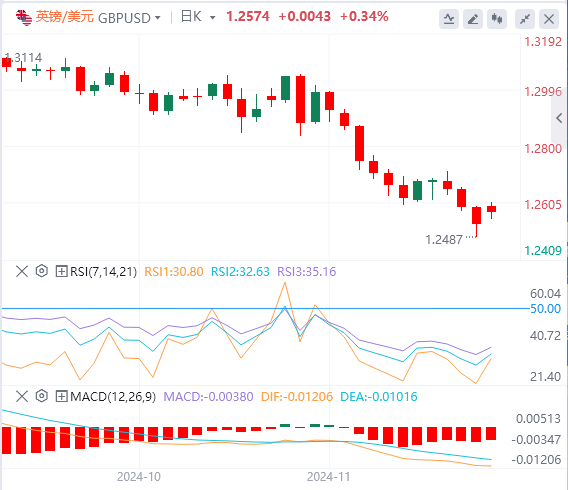Viewport: 568px width, 490px height.
Task: Remove the MACD indicator panel
Action: click(x=22, y=396)
